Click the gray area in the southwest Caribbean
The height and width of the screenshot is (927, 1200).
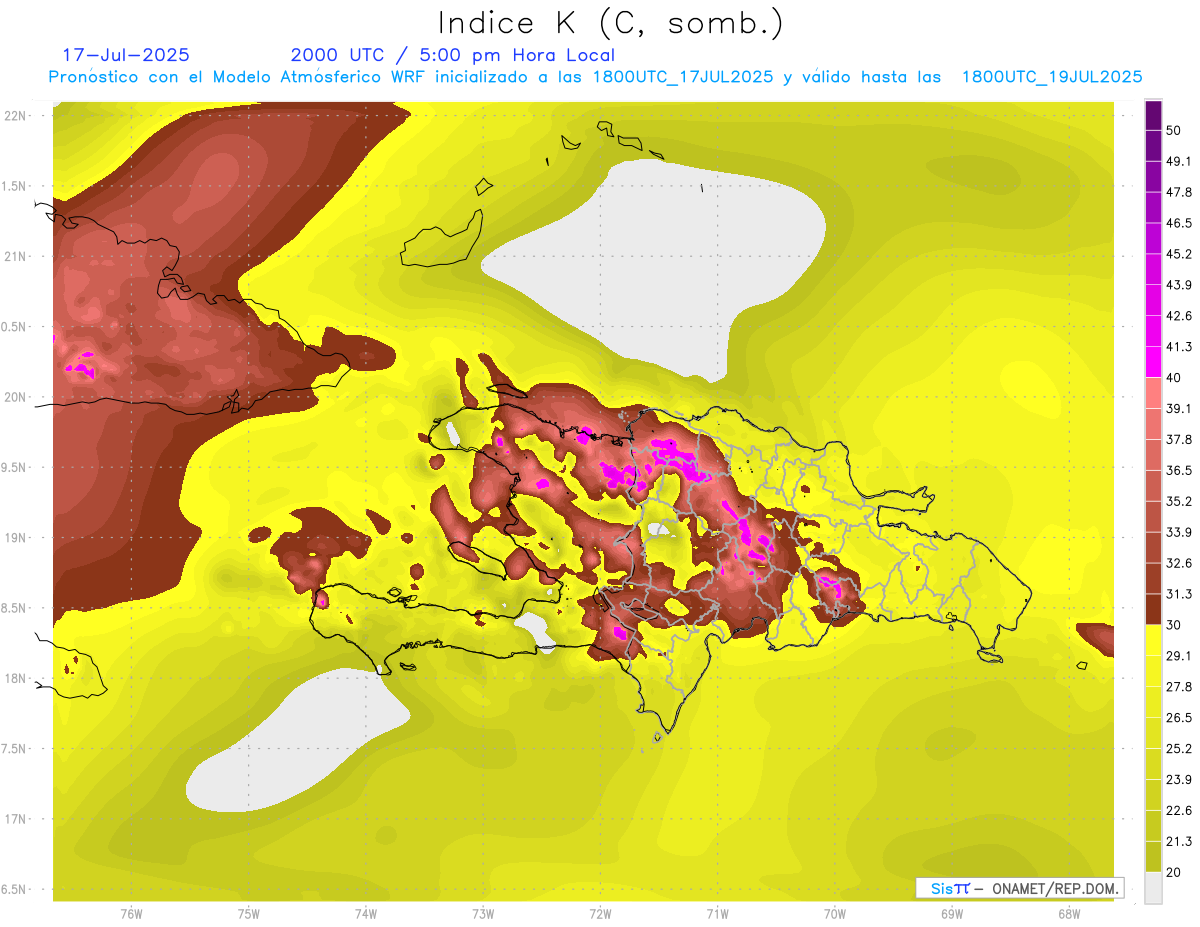coord(300,740)
